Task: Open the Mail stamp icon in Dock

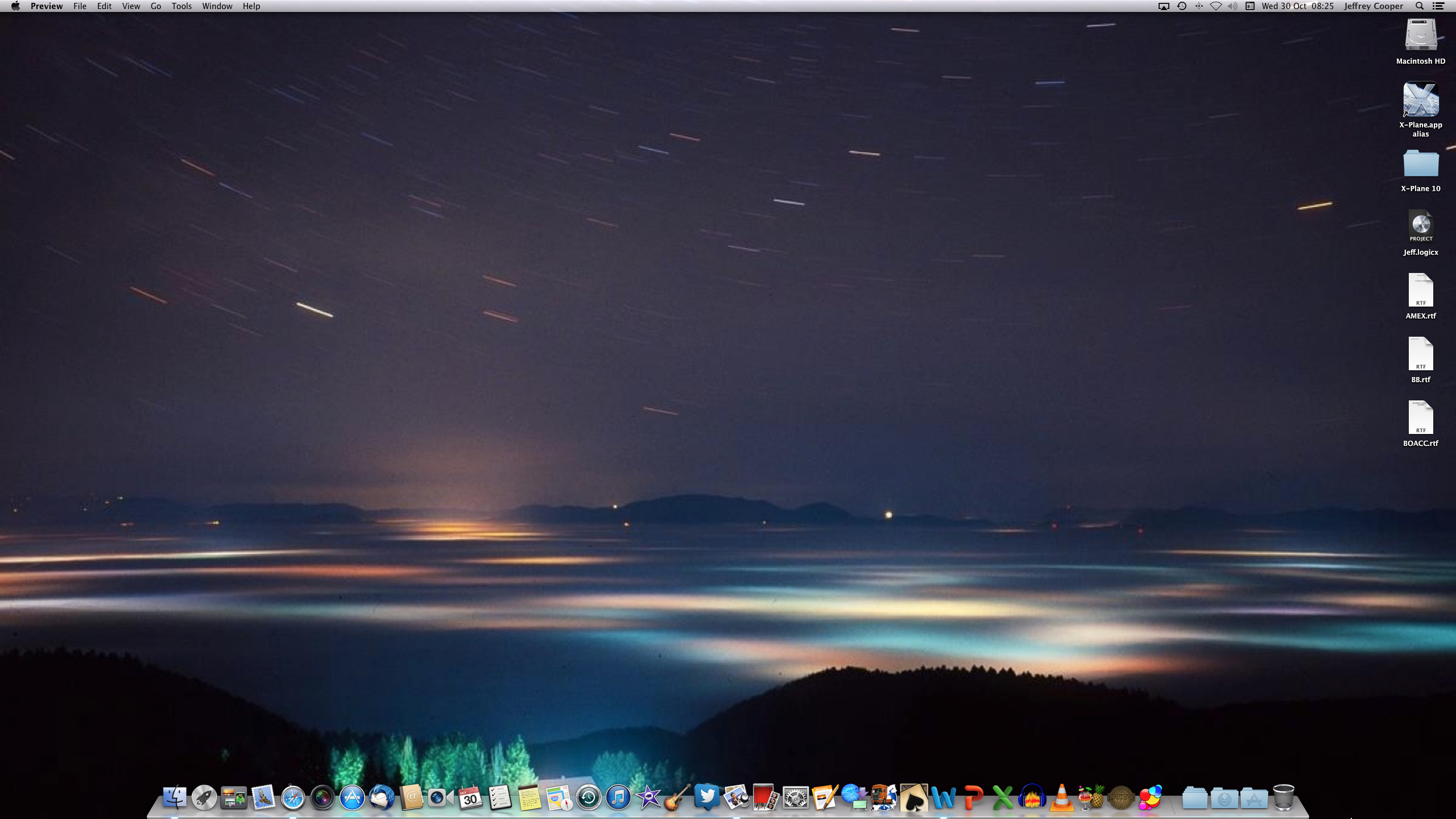Action: [x=263, y=797]
